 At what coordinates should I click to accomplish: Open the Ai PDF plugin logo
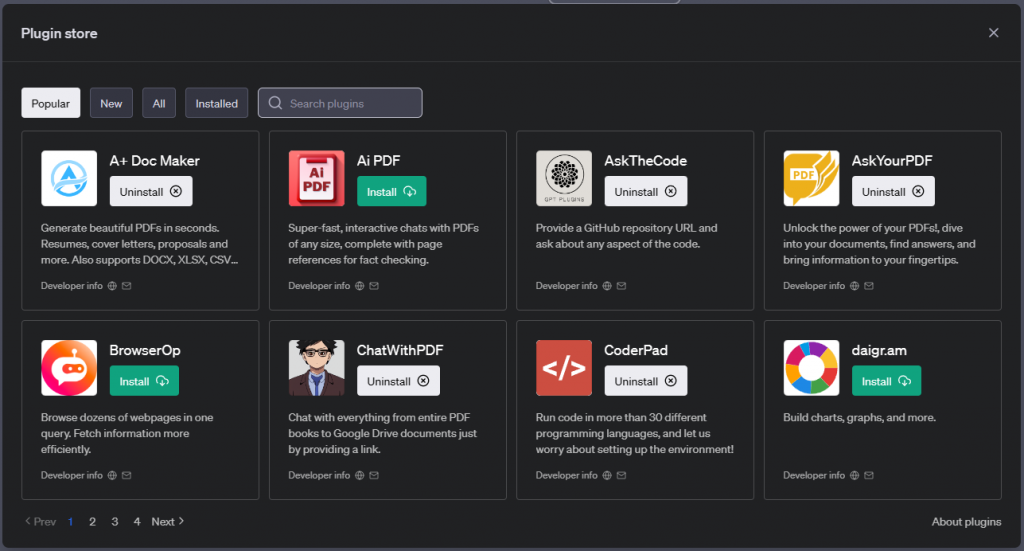[x=317, y=178]
